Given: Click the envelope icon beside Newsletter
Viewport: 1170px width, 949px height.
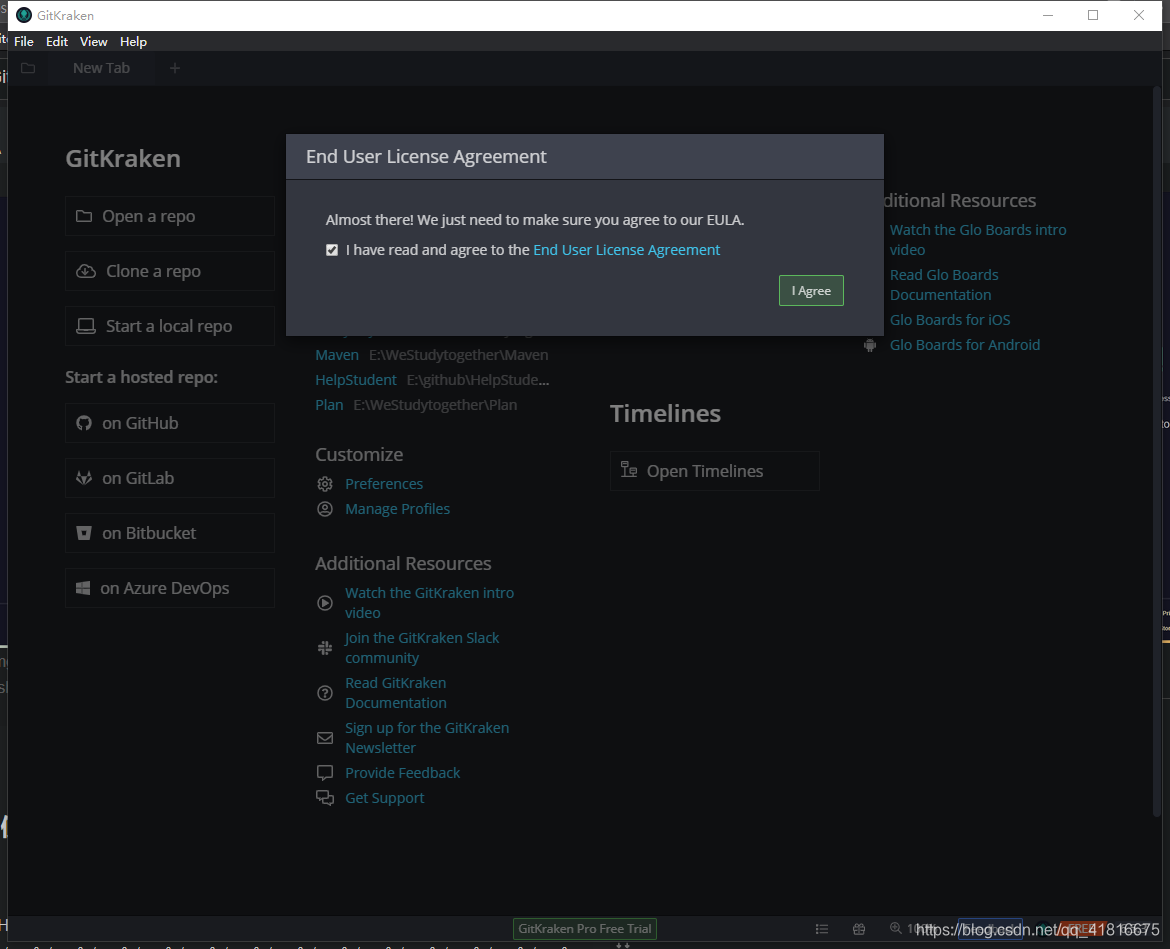Looking at the screenshot, I should pos(325,738).
